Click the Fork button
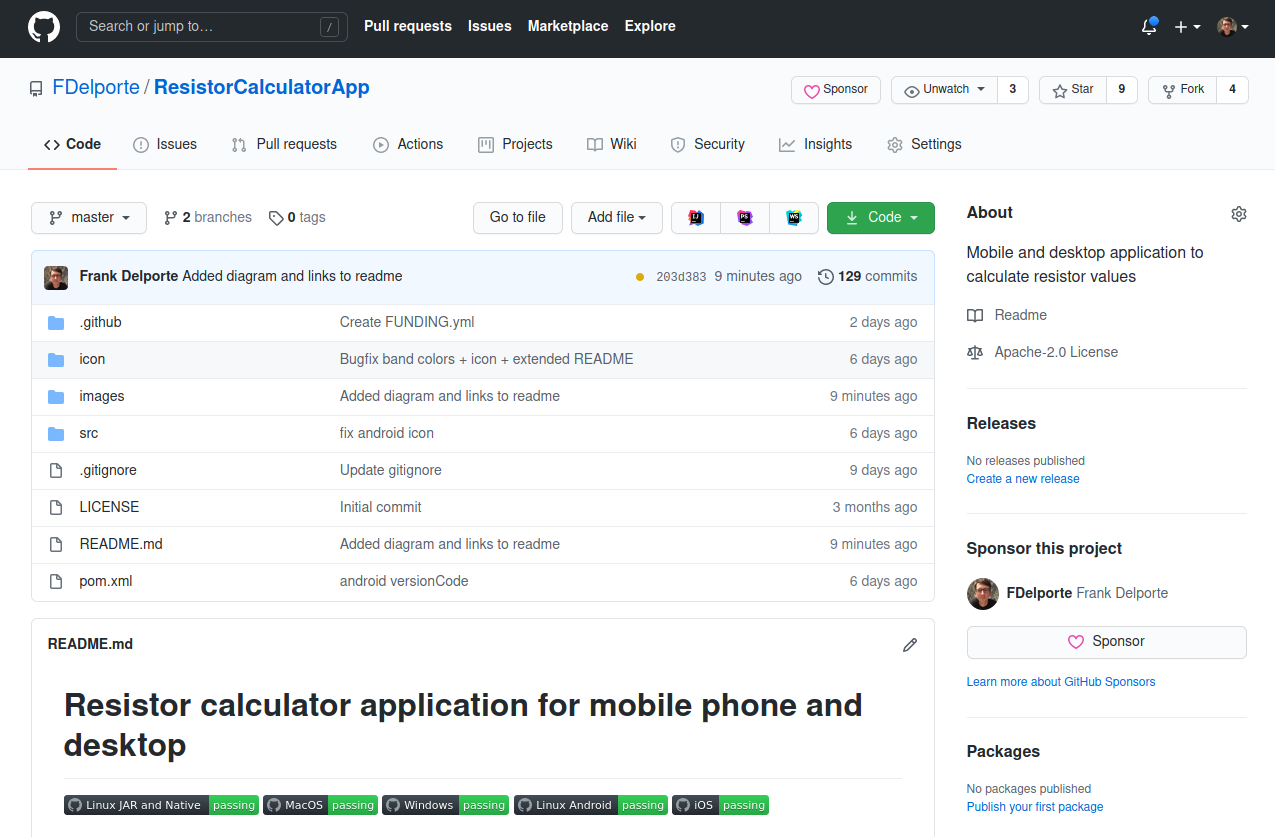 pos(1182,90)
